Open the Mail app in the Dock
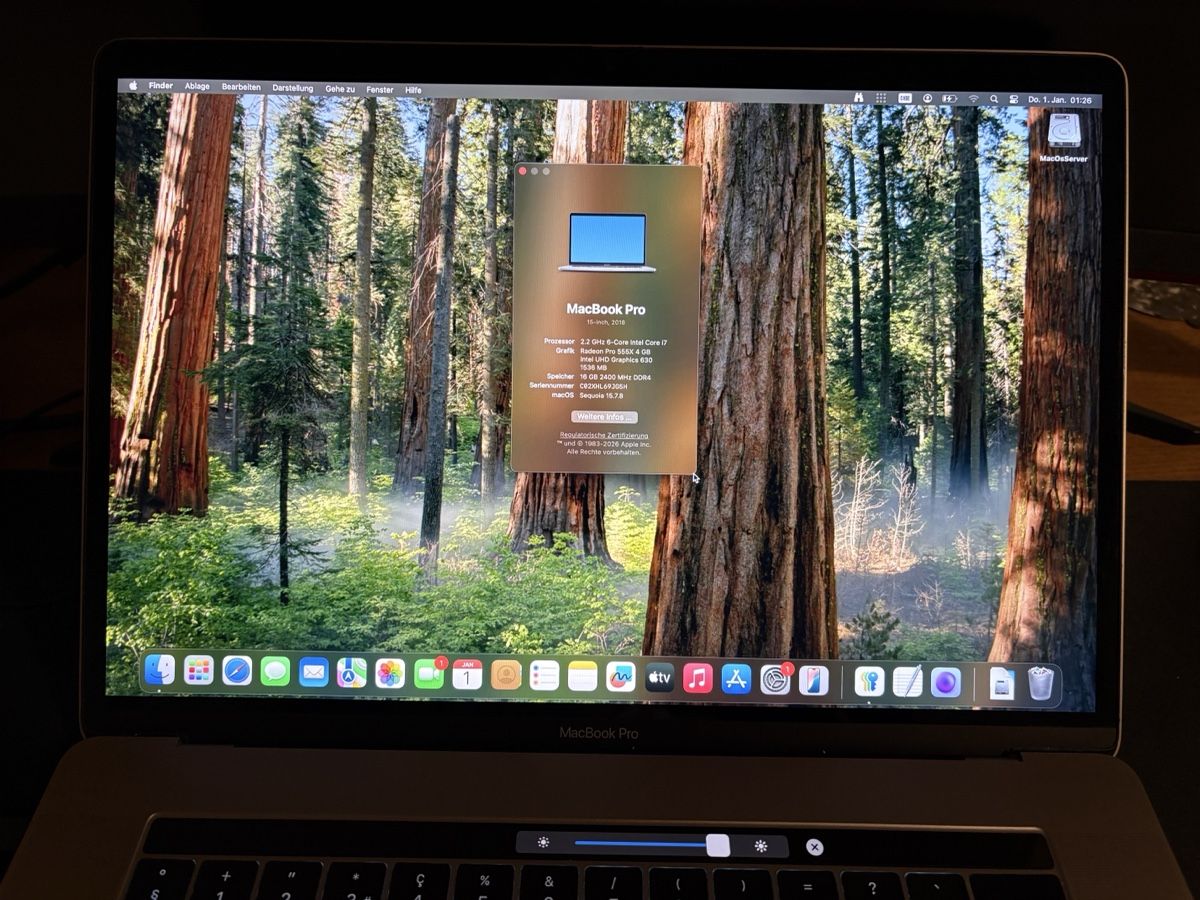Image resolution: width=1200 pixels, height=900 pixels. tap(314, 672)
